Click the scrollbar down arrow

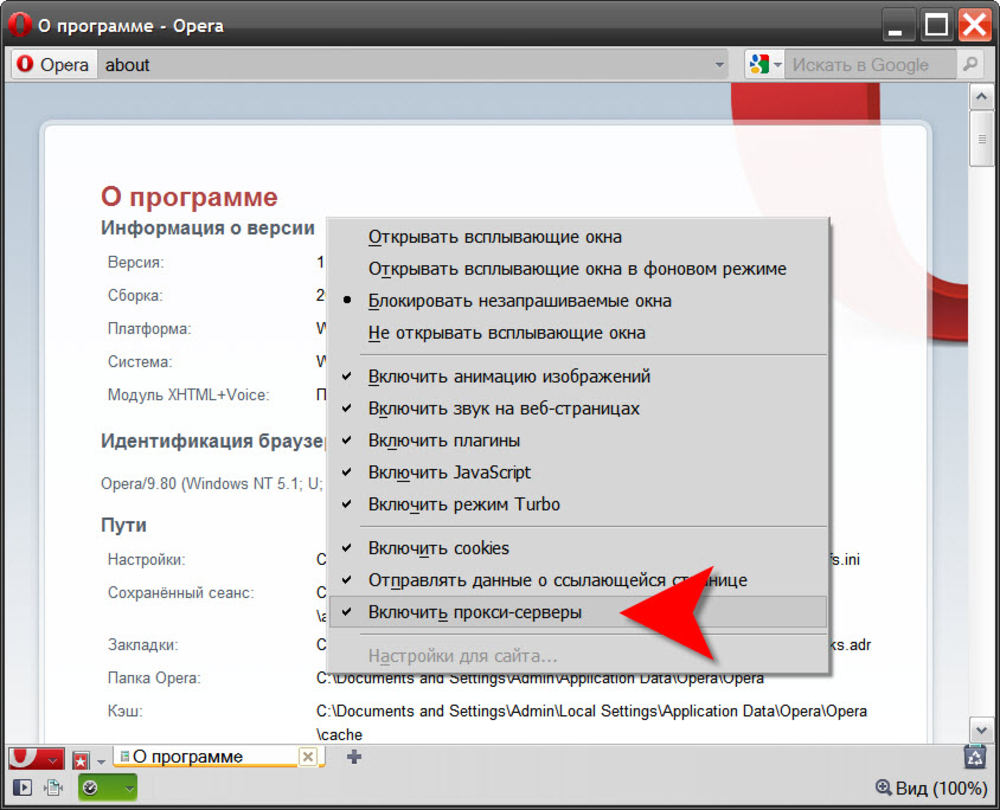(x=981, y=730)
